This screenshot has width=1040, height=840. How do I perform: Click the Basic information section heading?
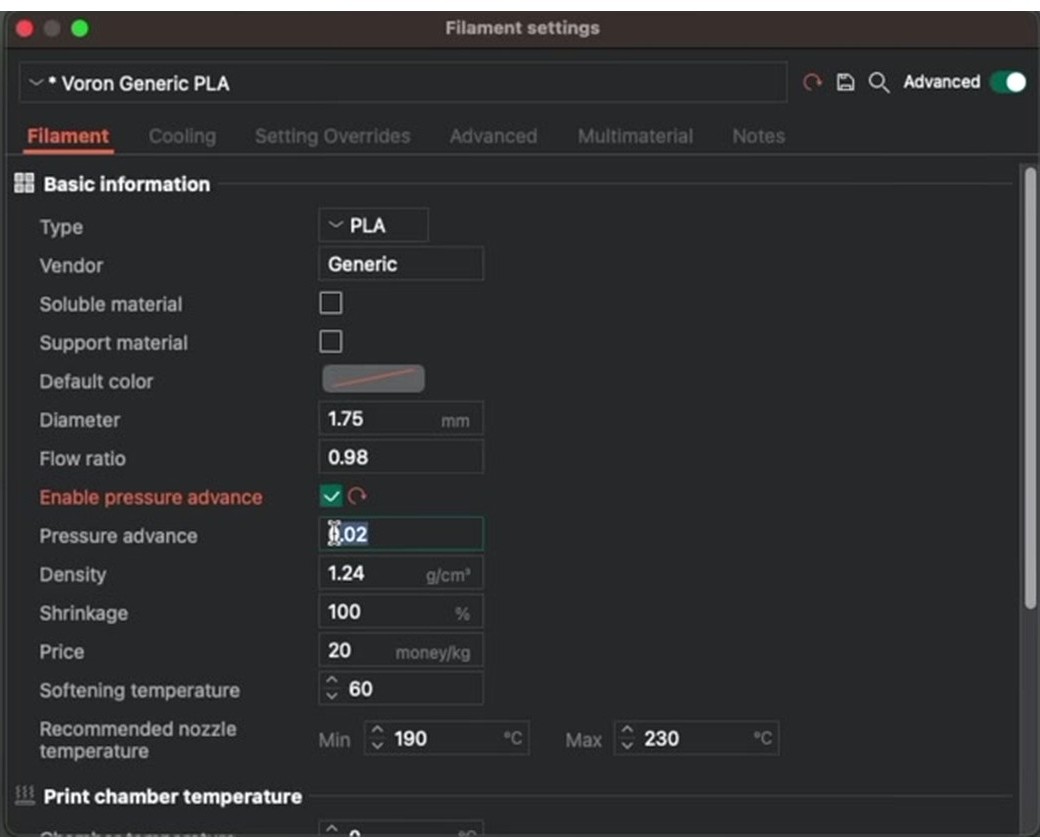(127, 184)
